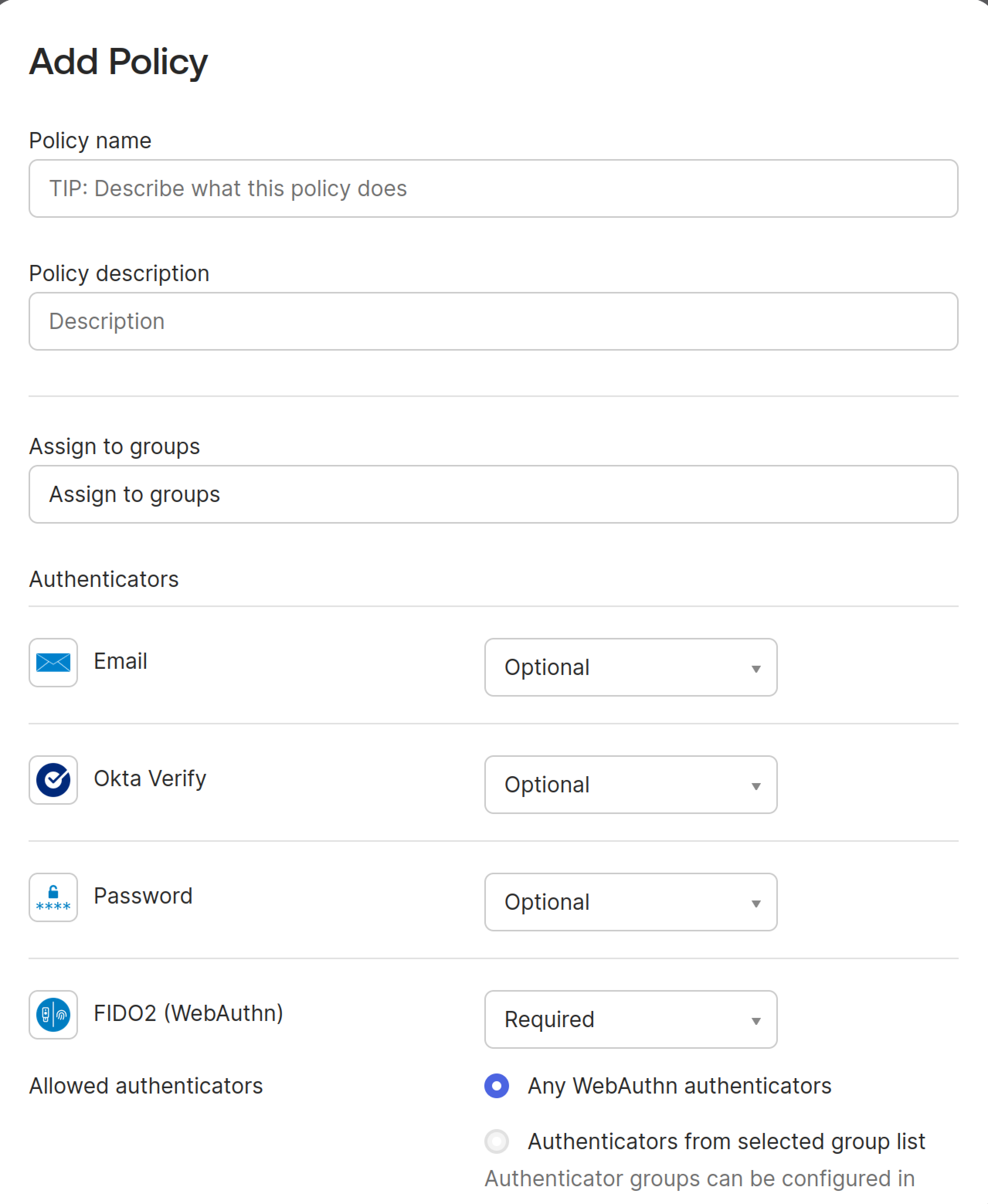Choose Authenticators from selected group list

coord(496,1141)
